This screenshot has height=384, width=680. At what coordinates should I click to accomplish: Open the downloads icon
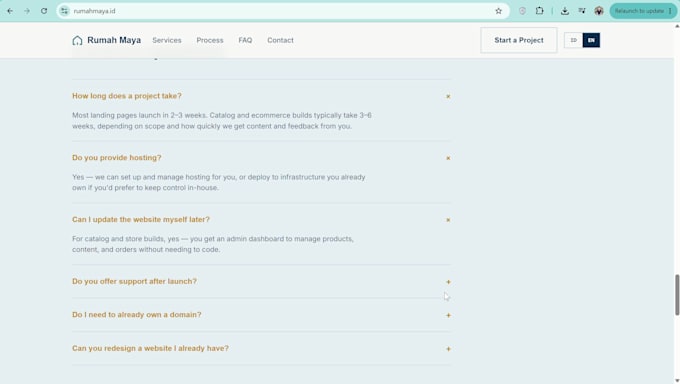coord(565,11)
